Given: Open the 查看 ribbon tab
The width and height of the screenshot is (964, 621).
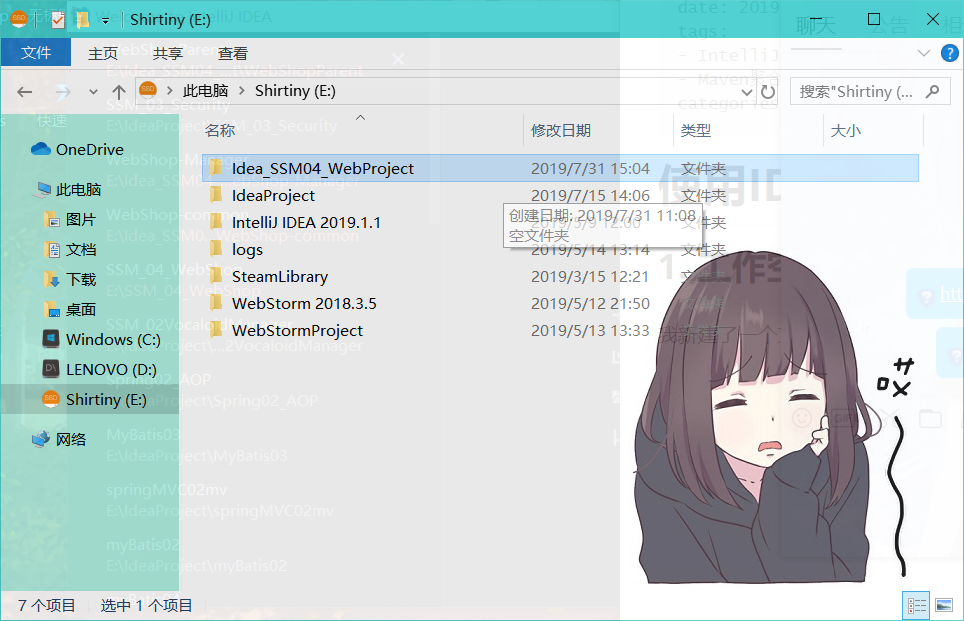Looking at the screenshot, I should pos(232,53).
